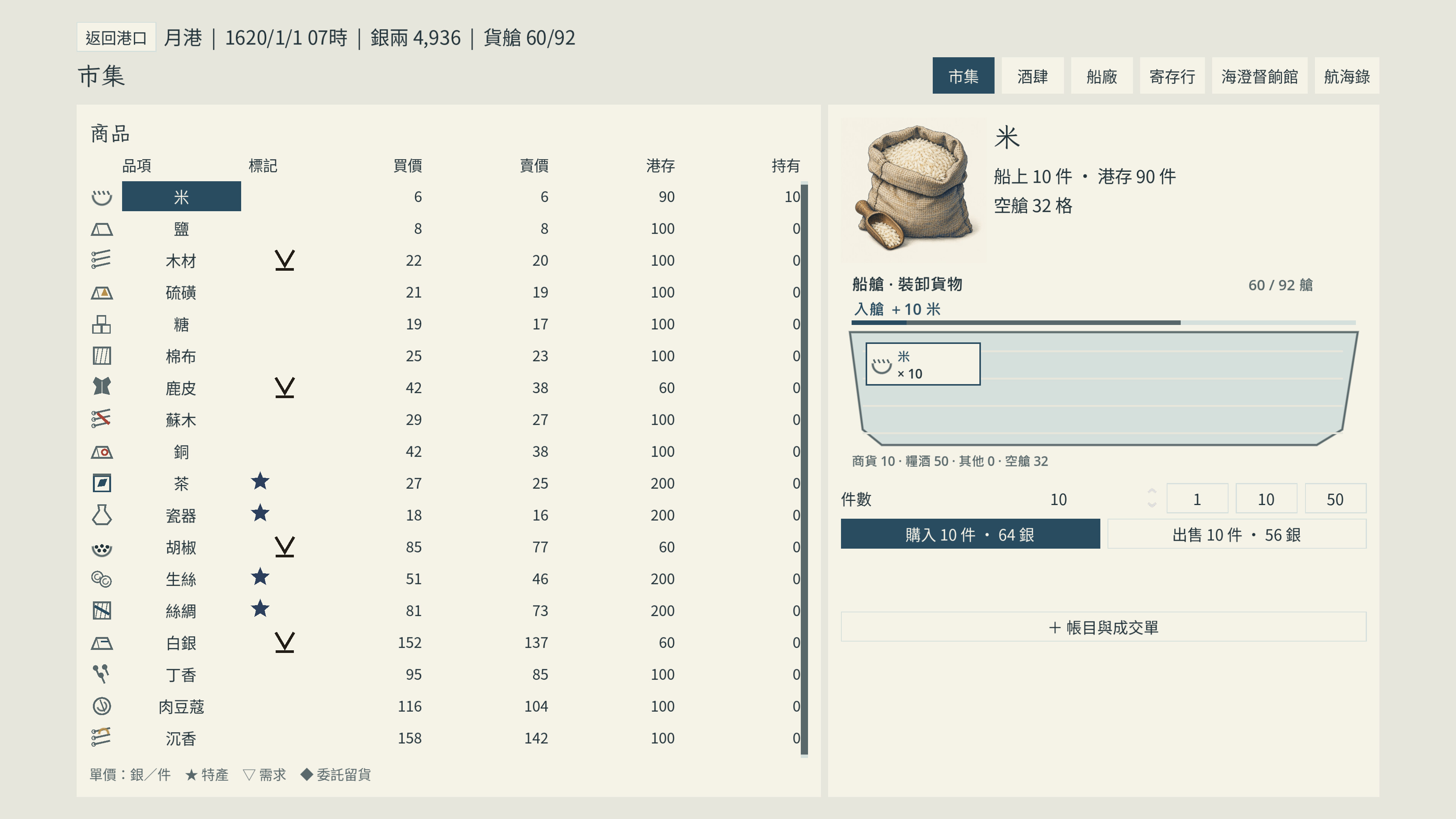
Task: Click the demand marker on 鹿皮 row
Action: coord(285,388)
